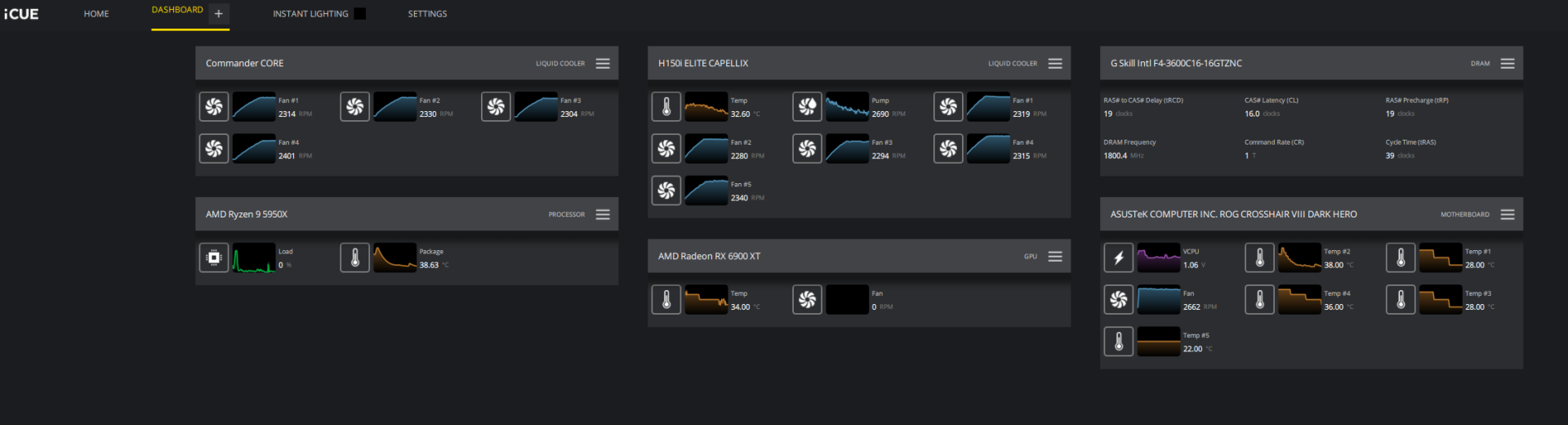Click motherboard Temp #4 thermometer icon
The image size is (1568, 425).
pos(1259,300)
